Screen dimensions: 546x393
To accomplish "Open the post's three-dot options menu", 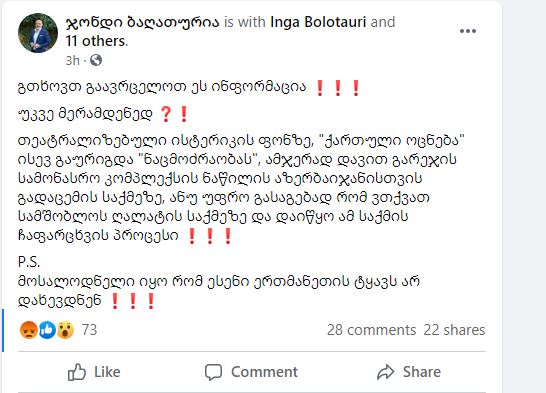I will (x=468, y=31).
